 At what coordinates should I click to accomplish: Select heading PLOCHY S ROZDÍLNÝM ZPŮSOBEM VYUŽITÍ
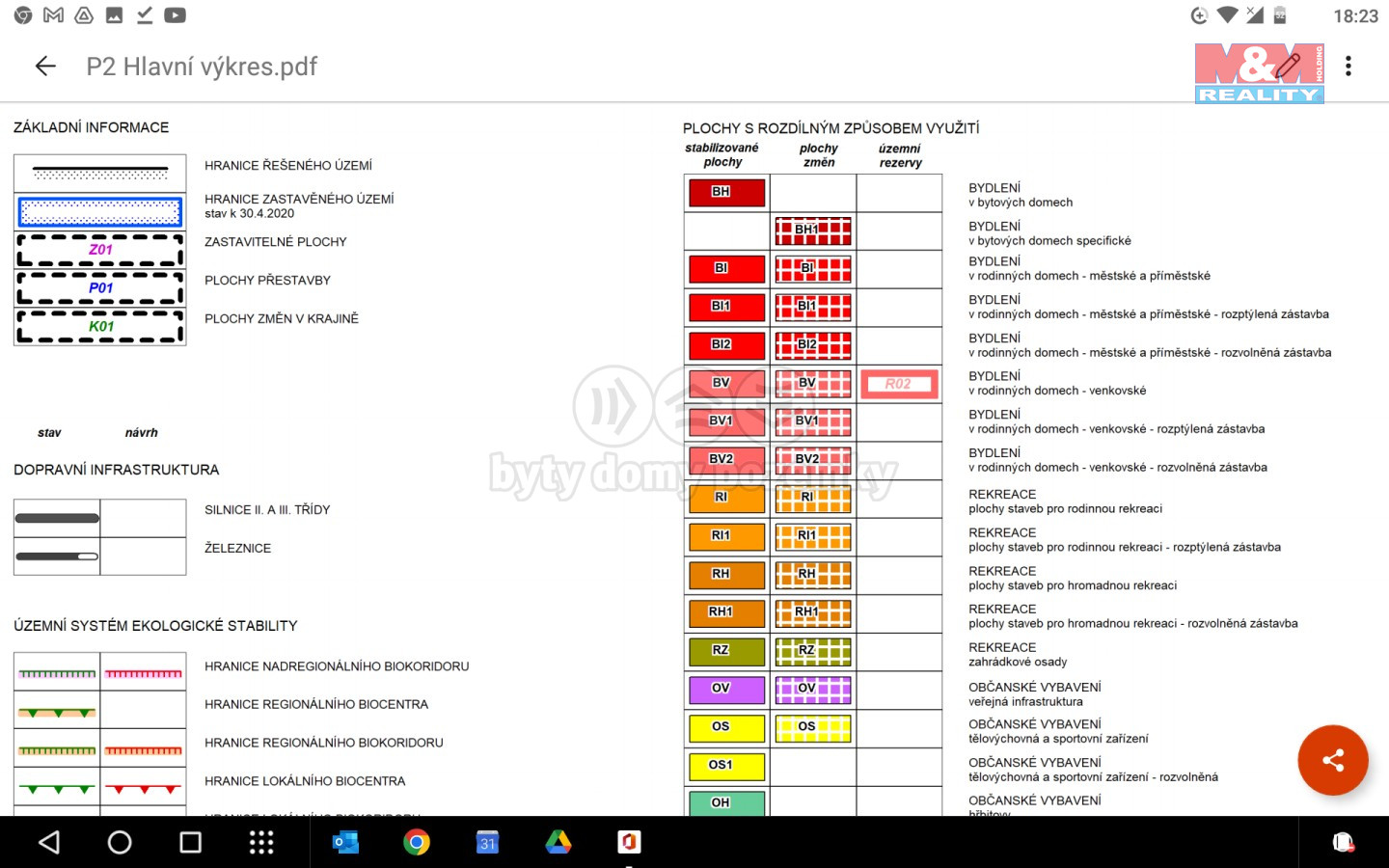tap(831, 128)
